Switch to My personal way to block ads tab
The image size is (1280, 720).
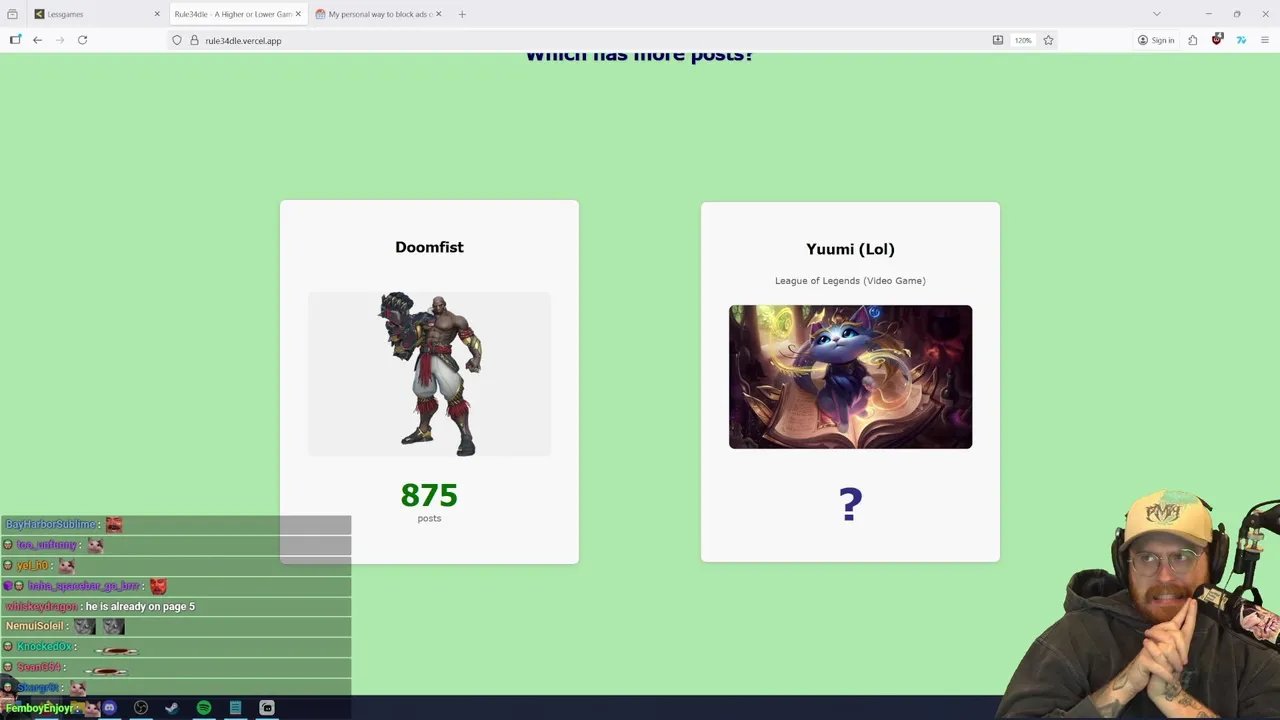(x=378, y=14)
